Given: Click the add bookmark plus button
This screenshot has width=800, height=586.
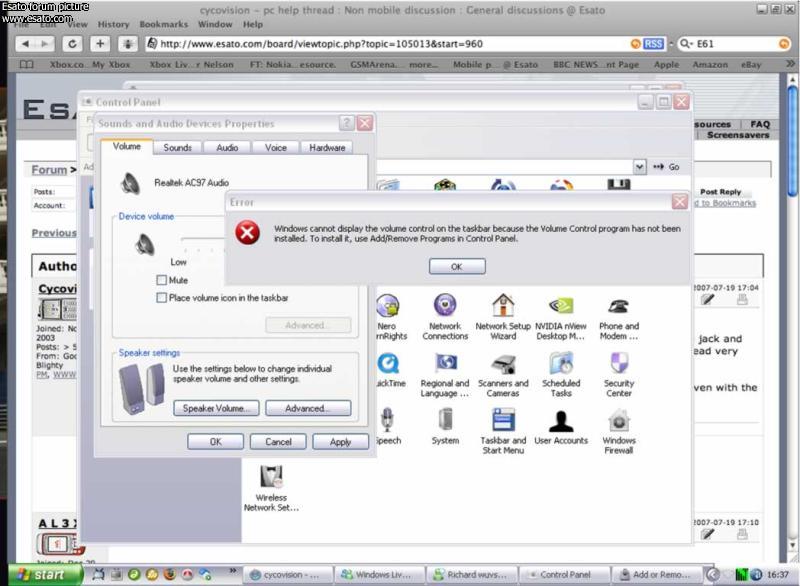Looking at the screenshot, I should pos(100,44).
